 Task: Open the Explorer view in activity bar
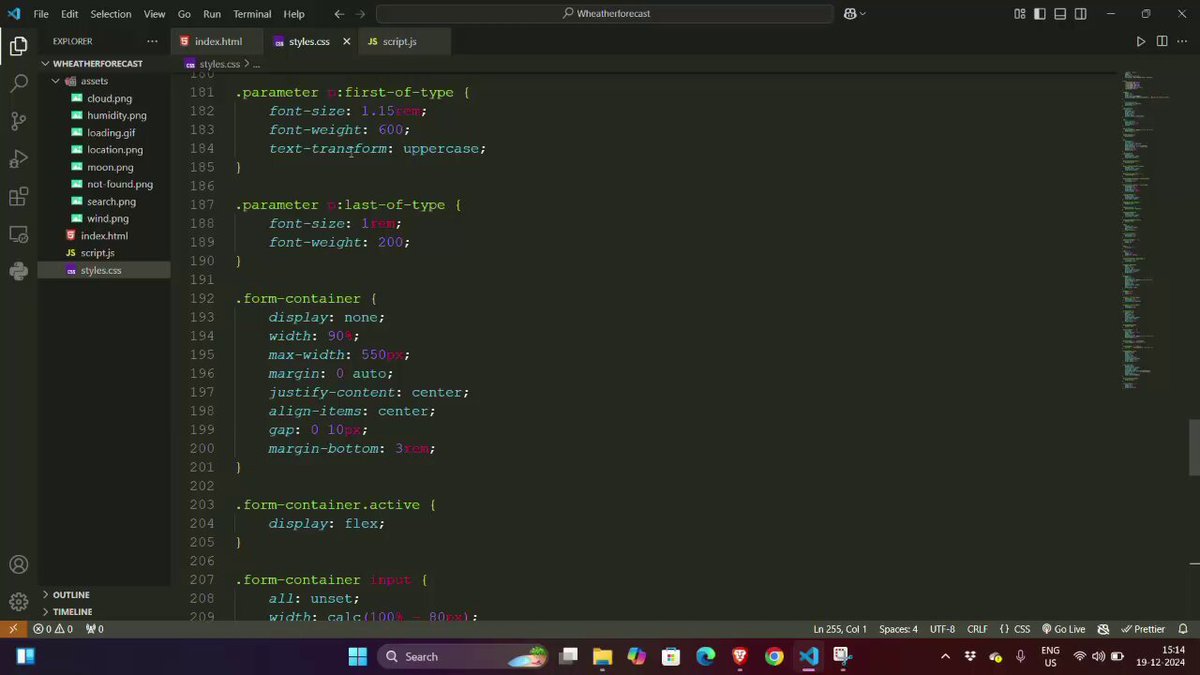pos(18,46)
